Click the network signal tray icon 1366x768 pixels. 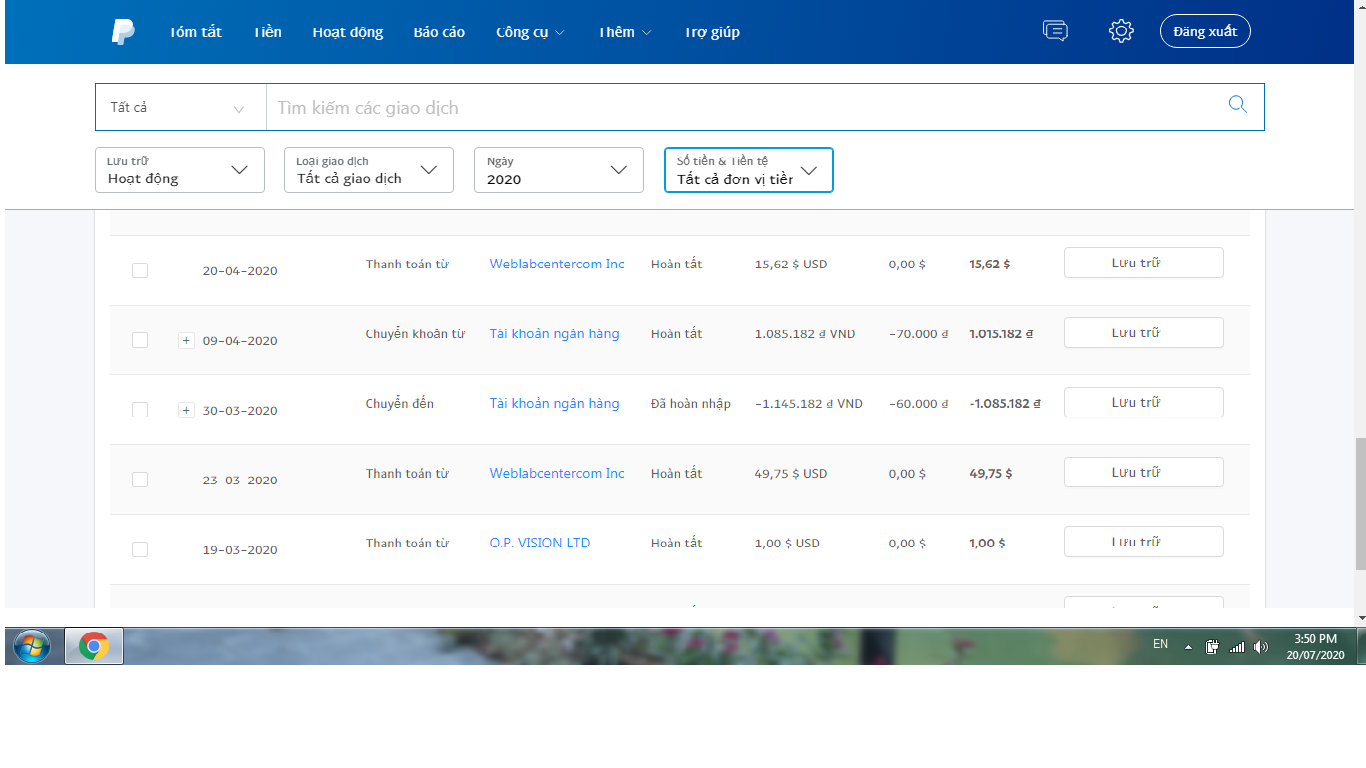click(1237, 647)
